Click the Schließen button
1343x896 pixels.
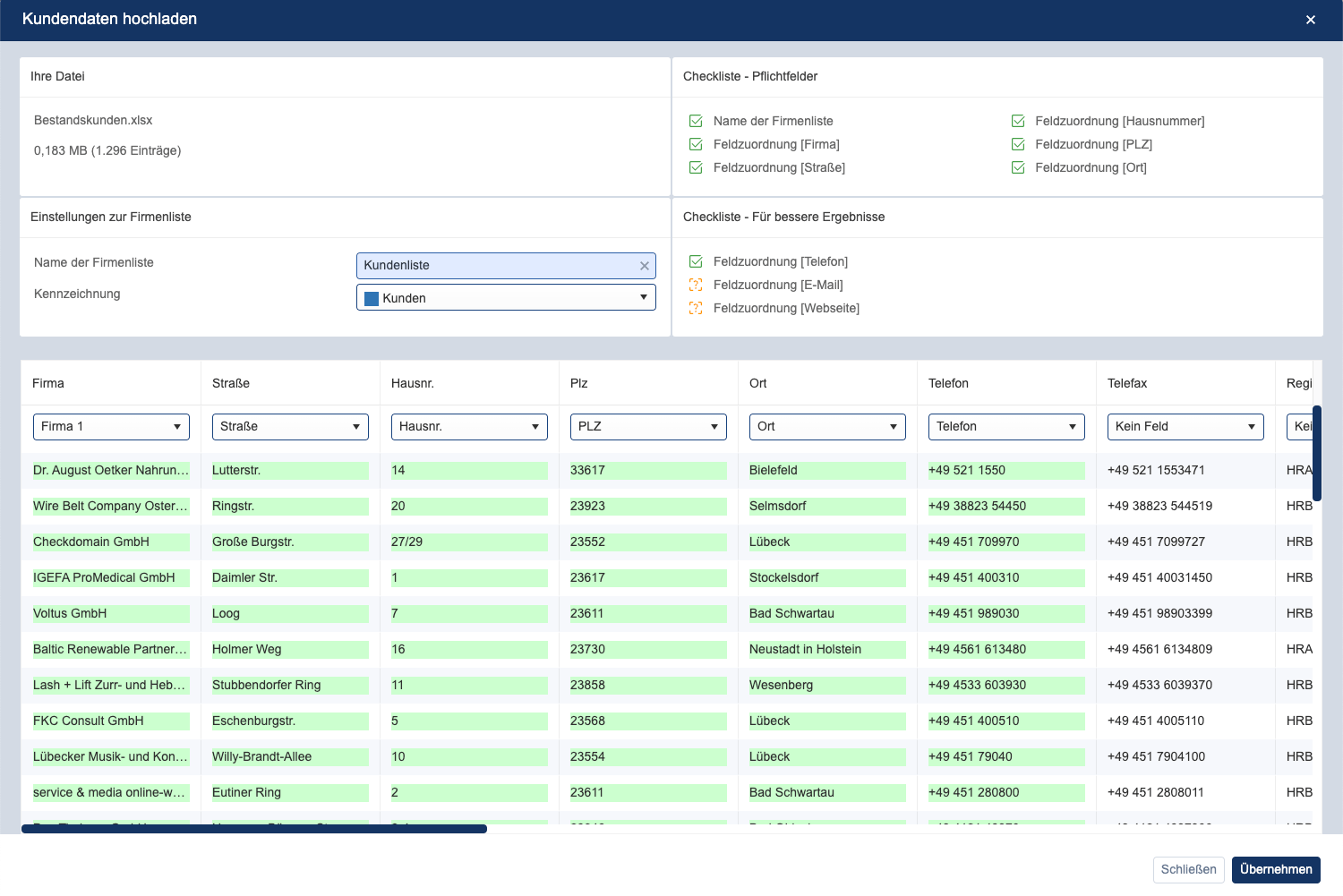(x=1188, y=869)
